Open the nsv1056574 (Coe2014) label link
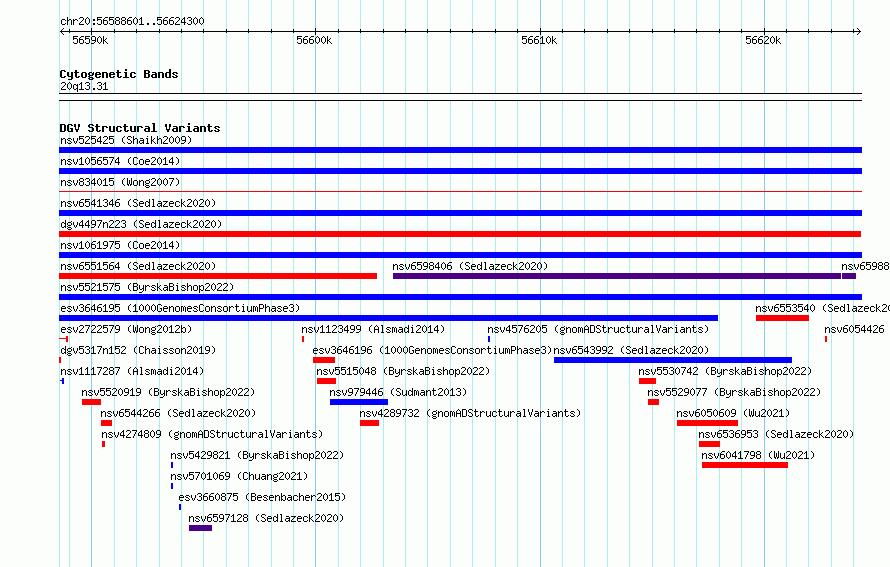Image resolution: width=890 pixels, height=567 pixels. click(x=120, y=161)
